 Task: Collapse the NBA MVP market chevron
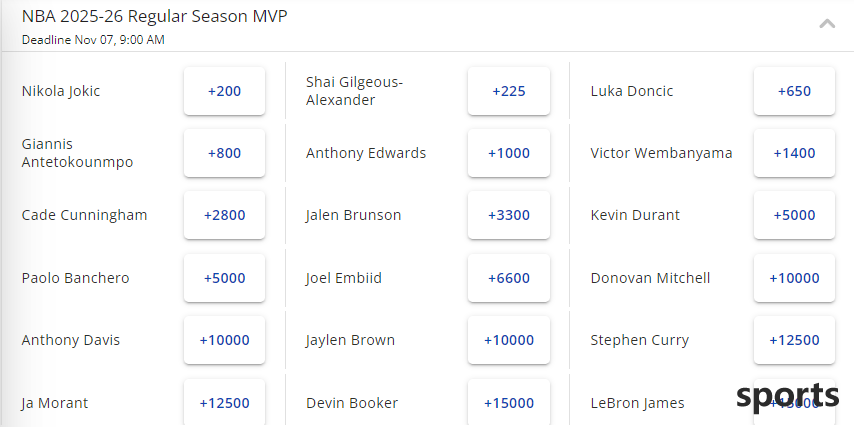827,23
